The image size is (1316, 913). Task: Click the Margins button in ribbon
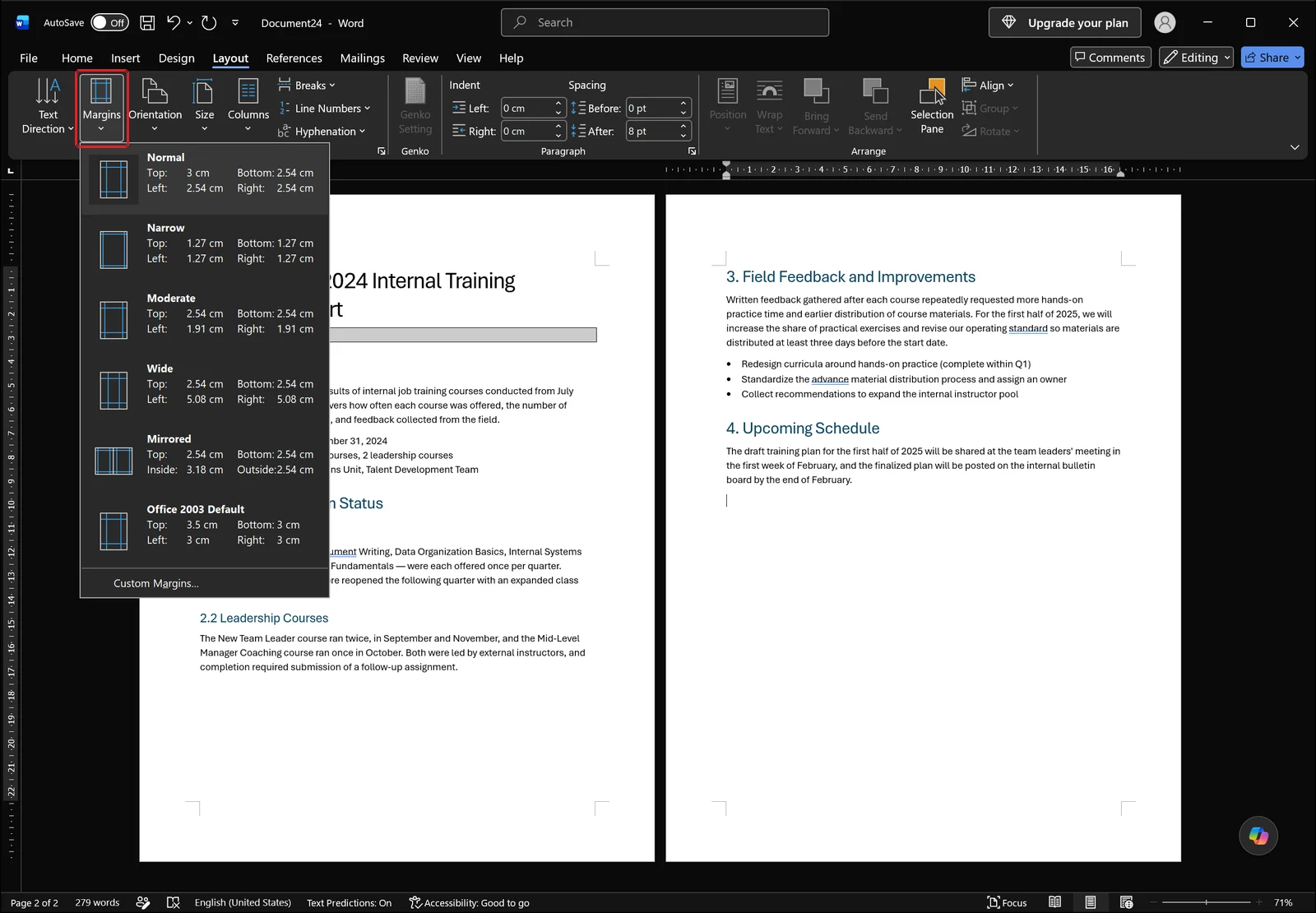tap(101, 107)
